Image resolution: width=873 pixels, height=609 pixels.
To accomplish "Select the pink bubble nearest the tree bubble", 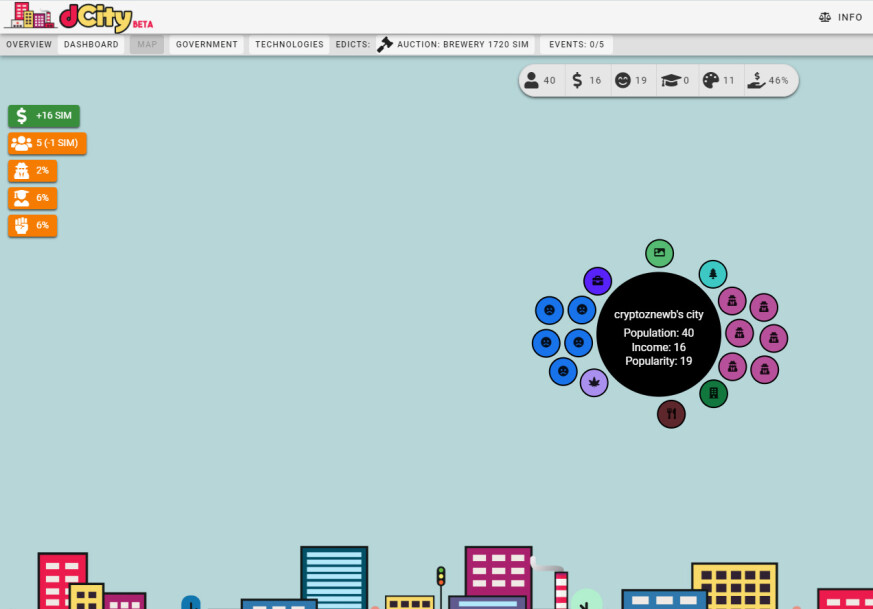I will [x=732, y=301].
